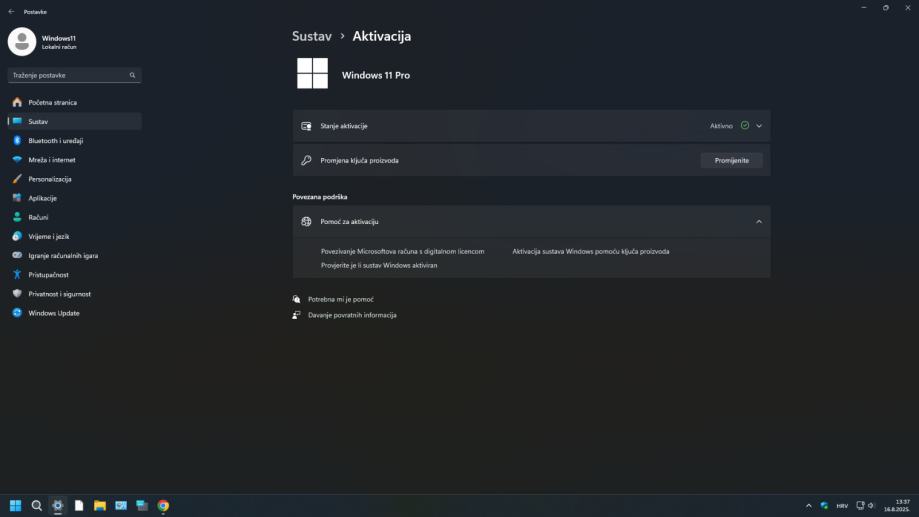919x517 pixels.
Task: Open Aktivacija sustava Windows pomoću ključa proizvoda
Action: (x=591, y=251)
